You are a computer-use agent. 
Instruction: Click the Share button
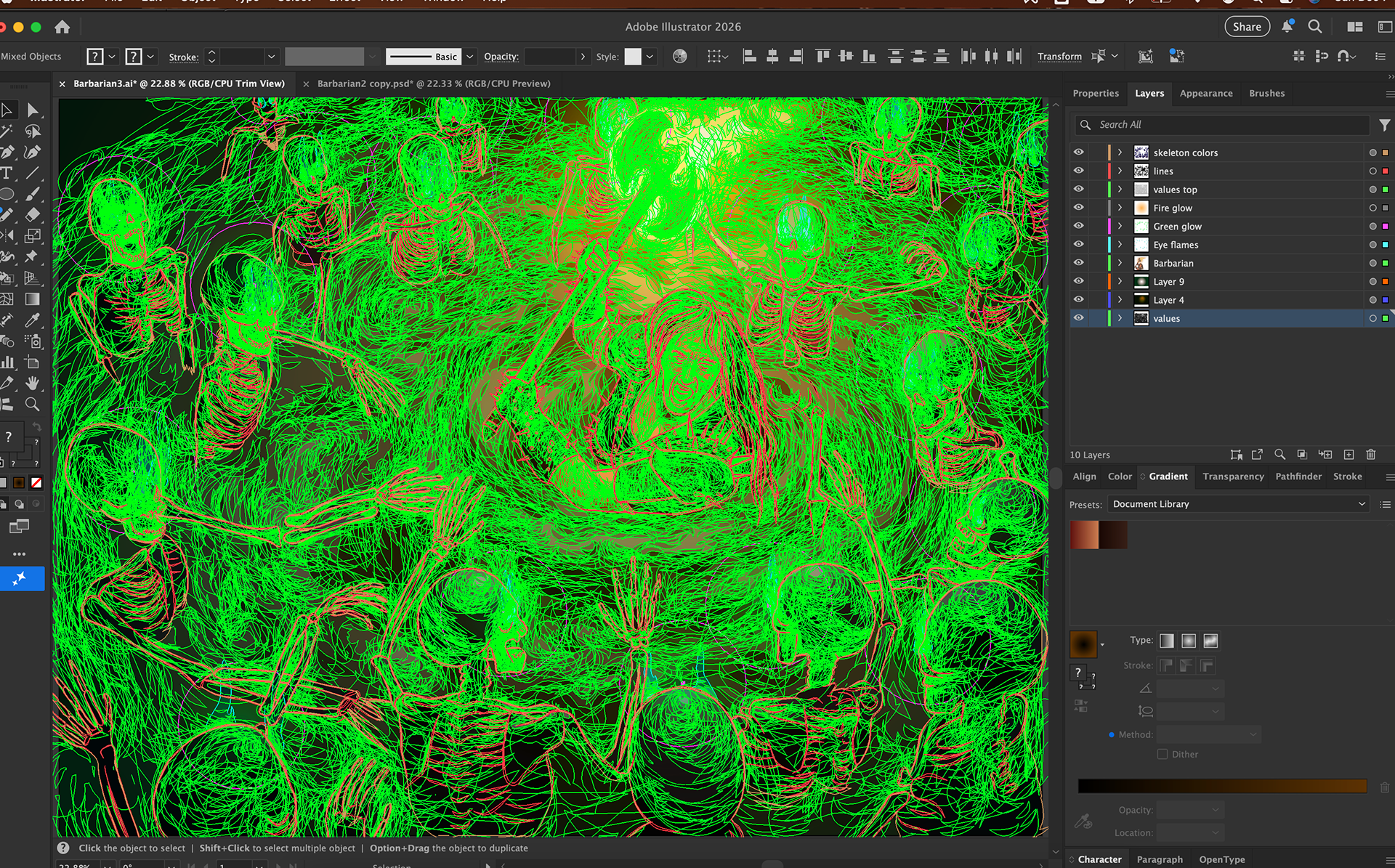(1247, 27)
